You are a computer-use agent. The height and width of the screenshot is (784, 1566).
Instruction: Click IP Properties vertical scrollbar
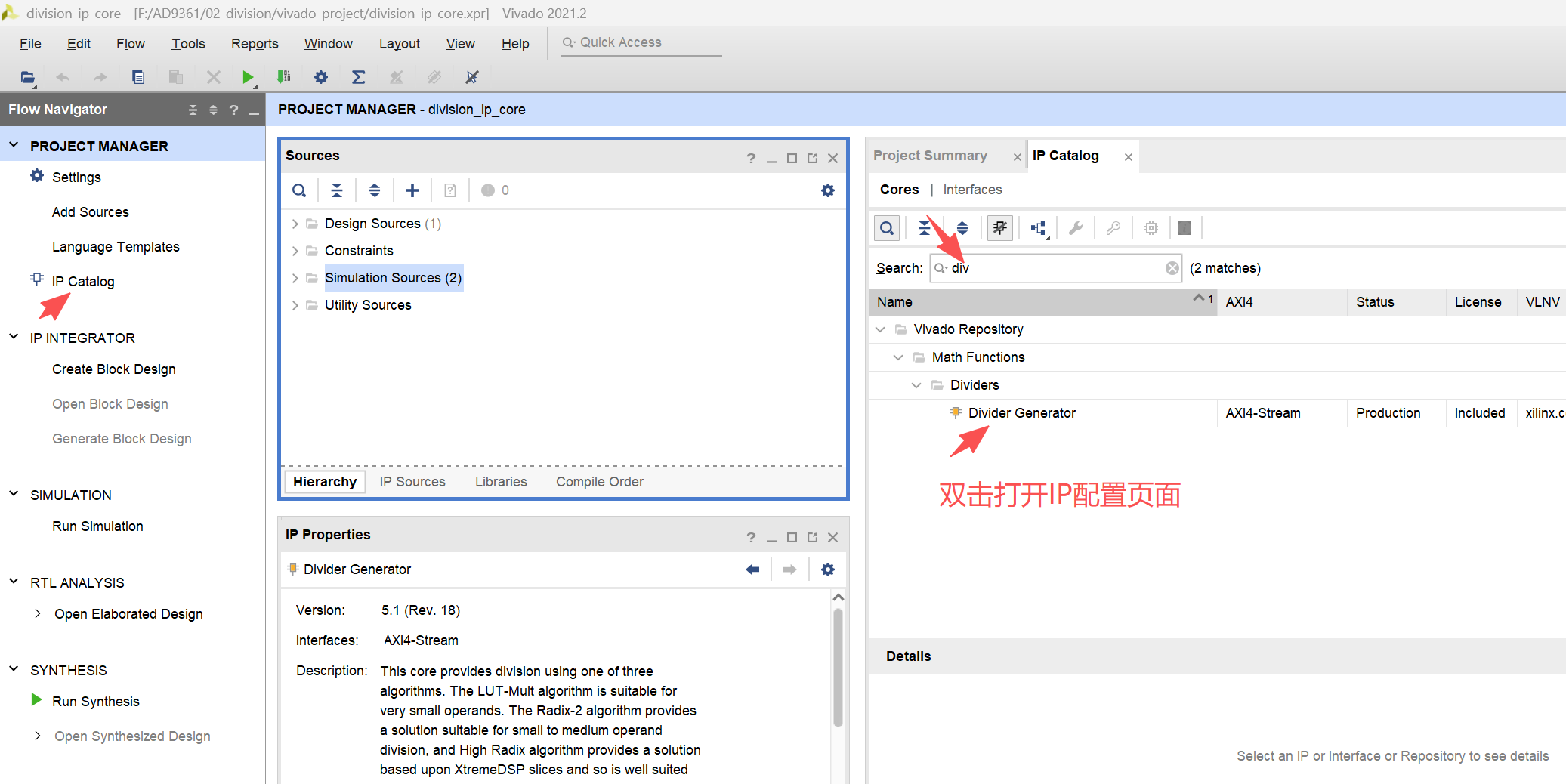point(838,667)
